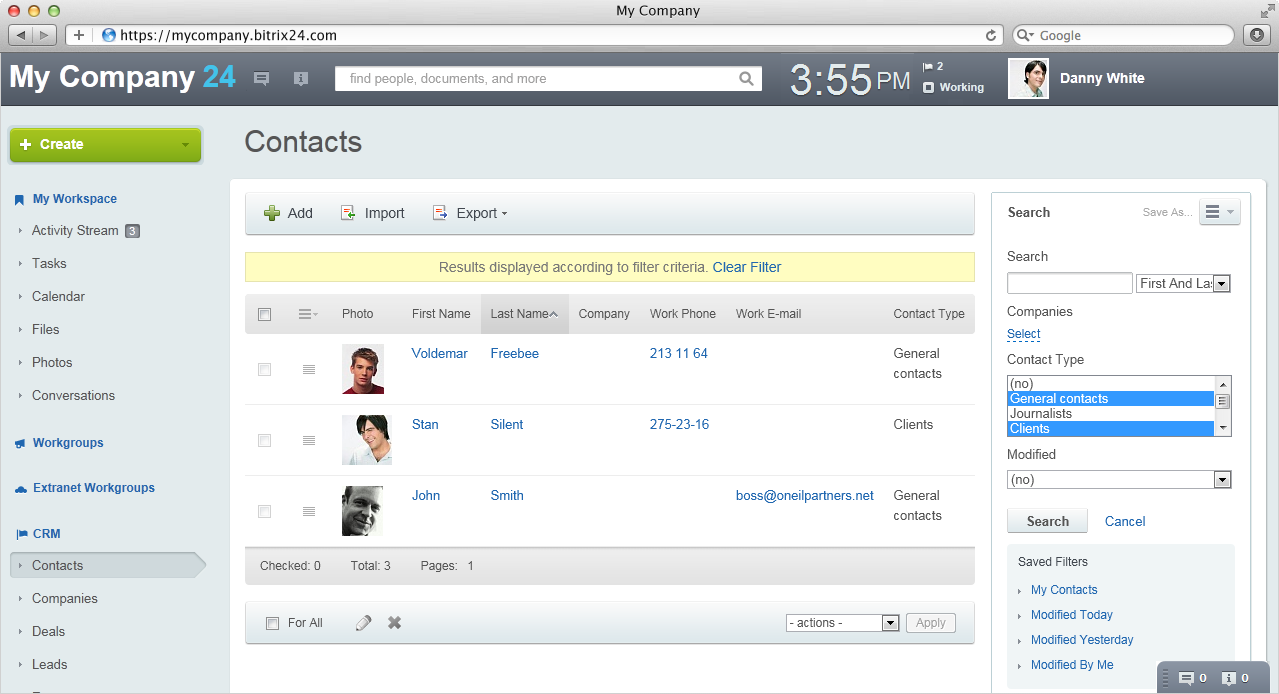Open the Calendar sidebar item
Image resolution: width=1279 pixels, height=694 pixels.
(58, 296)
